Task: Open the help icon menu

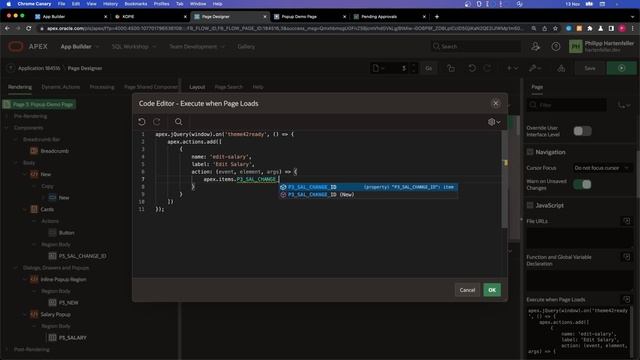Action: point(556,47)
